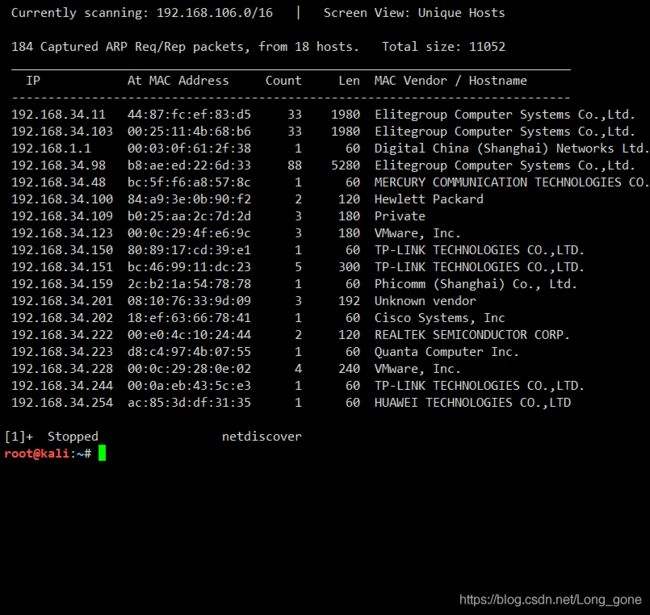
Task: Click IP address 192.168.34.11
Action: pyautogui.click(x=58, y=114)
